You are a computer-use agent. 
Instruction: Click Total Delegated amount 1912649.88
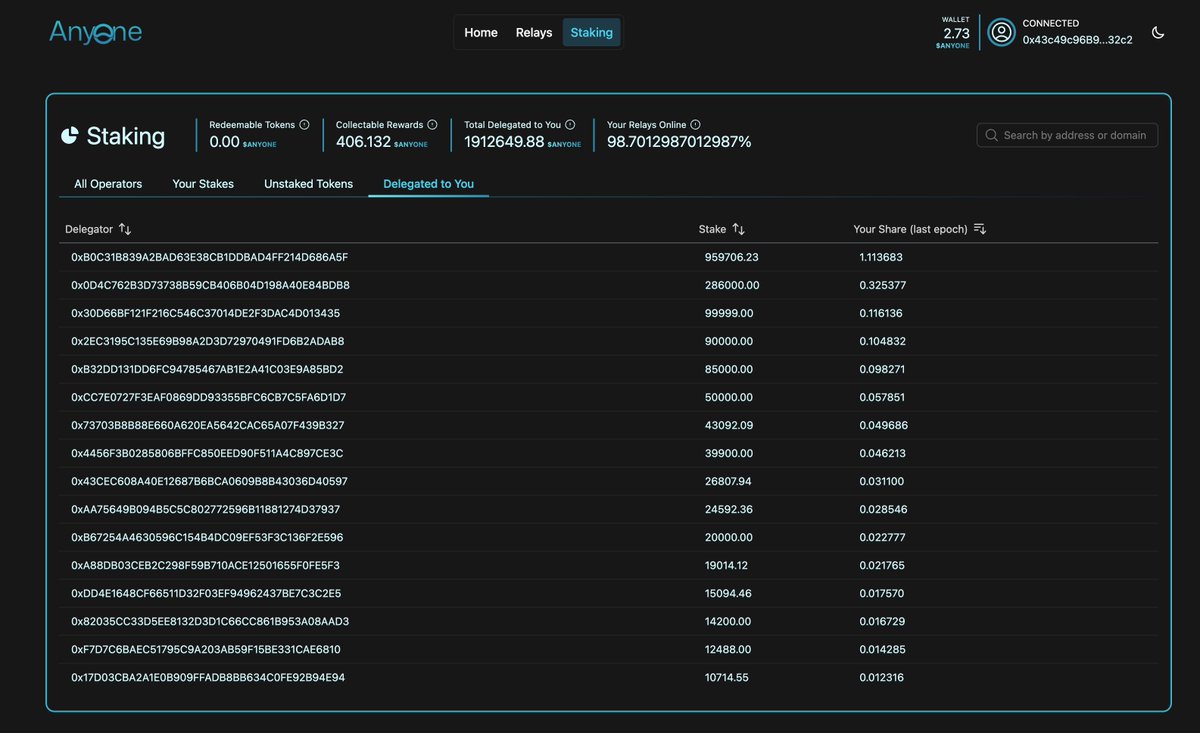tap(504, 142)
